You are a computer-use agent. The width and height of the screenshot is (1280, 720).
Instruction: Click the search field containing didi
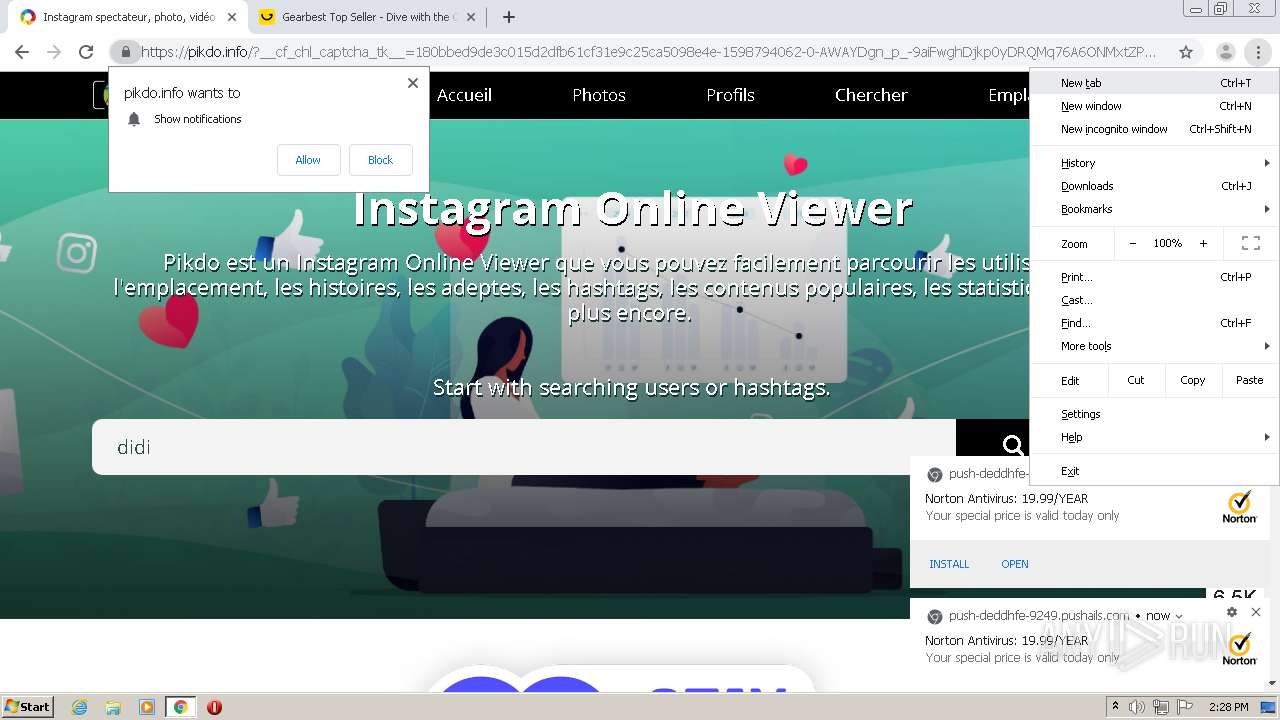[524, 447]
